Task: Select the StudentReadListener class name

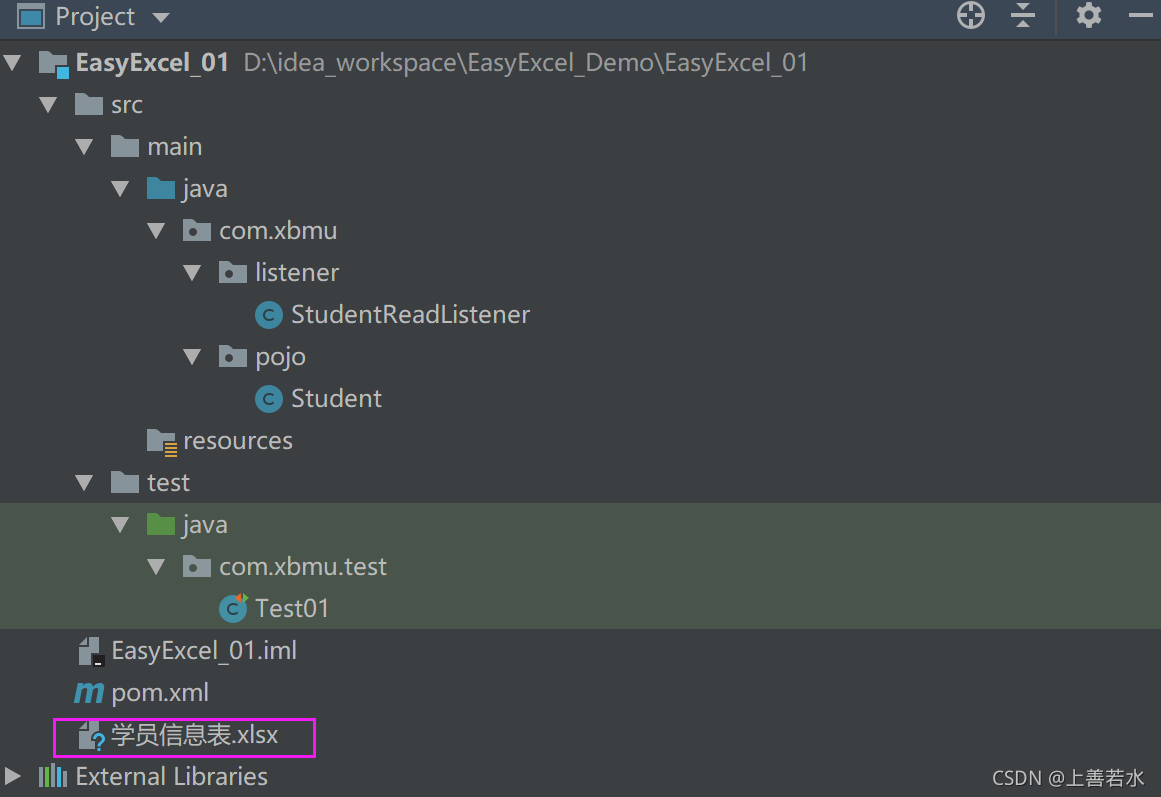Action: pos(410,315)
